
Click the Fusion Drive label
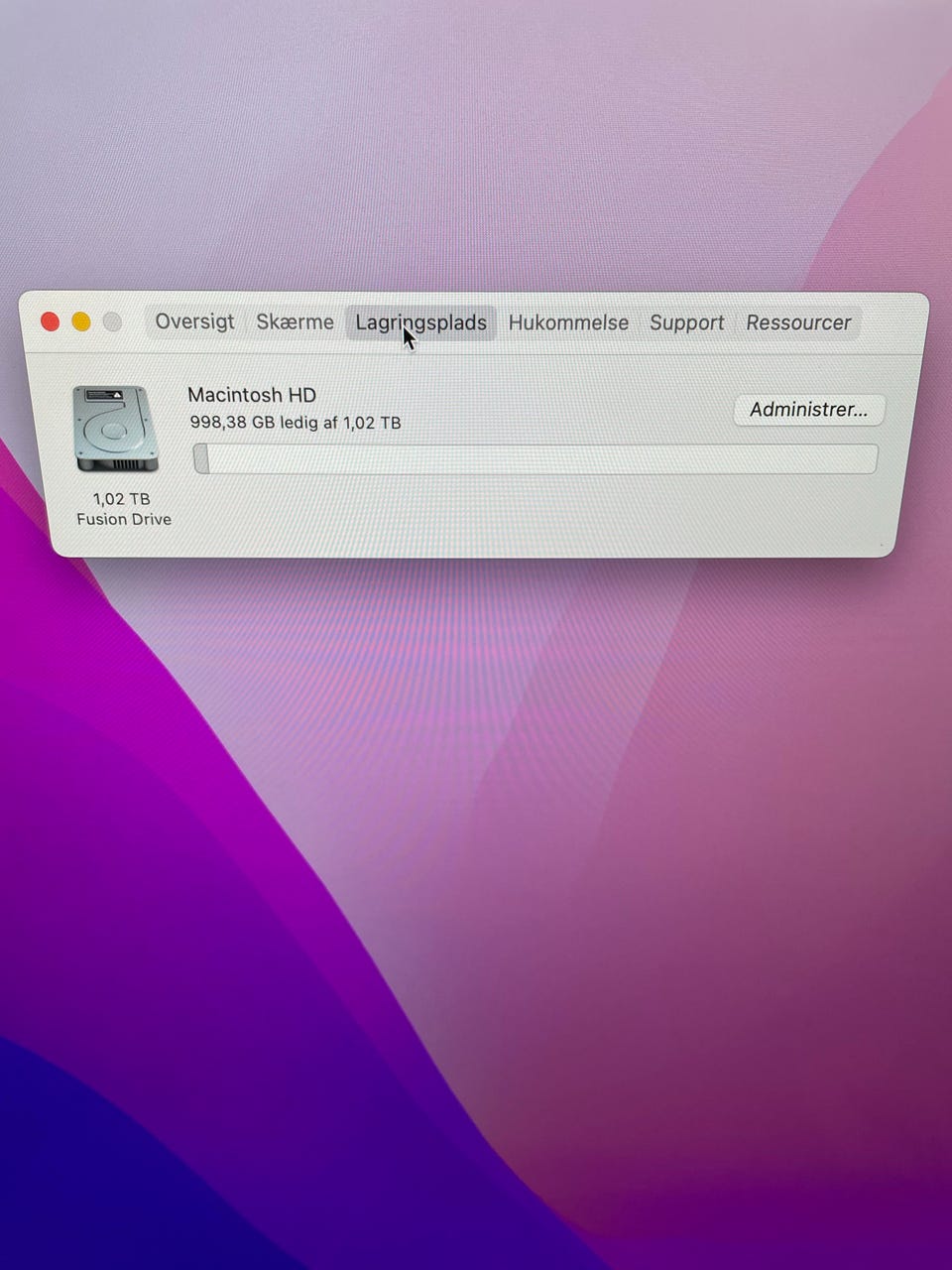click(x=124, y=520)
